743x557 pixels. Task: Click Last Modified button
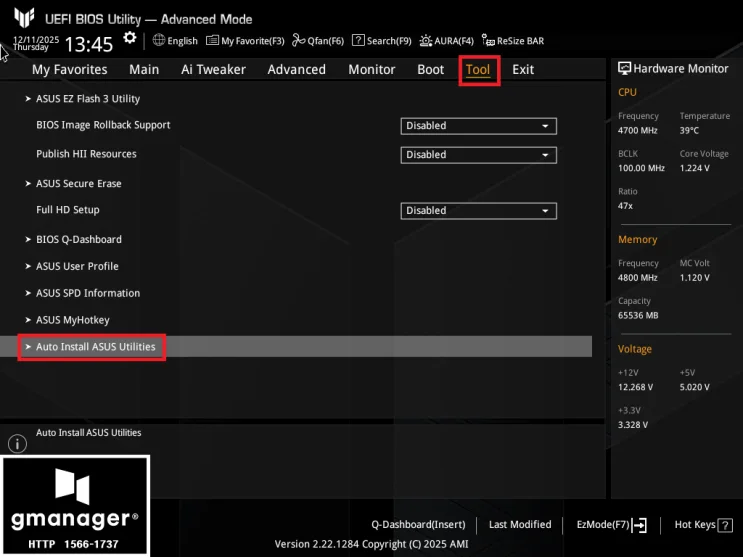click(520, 525)
